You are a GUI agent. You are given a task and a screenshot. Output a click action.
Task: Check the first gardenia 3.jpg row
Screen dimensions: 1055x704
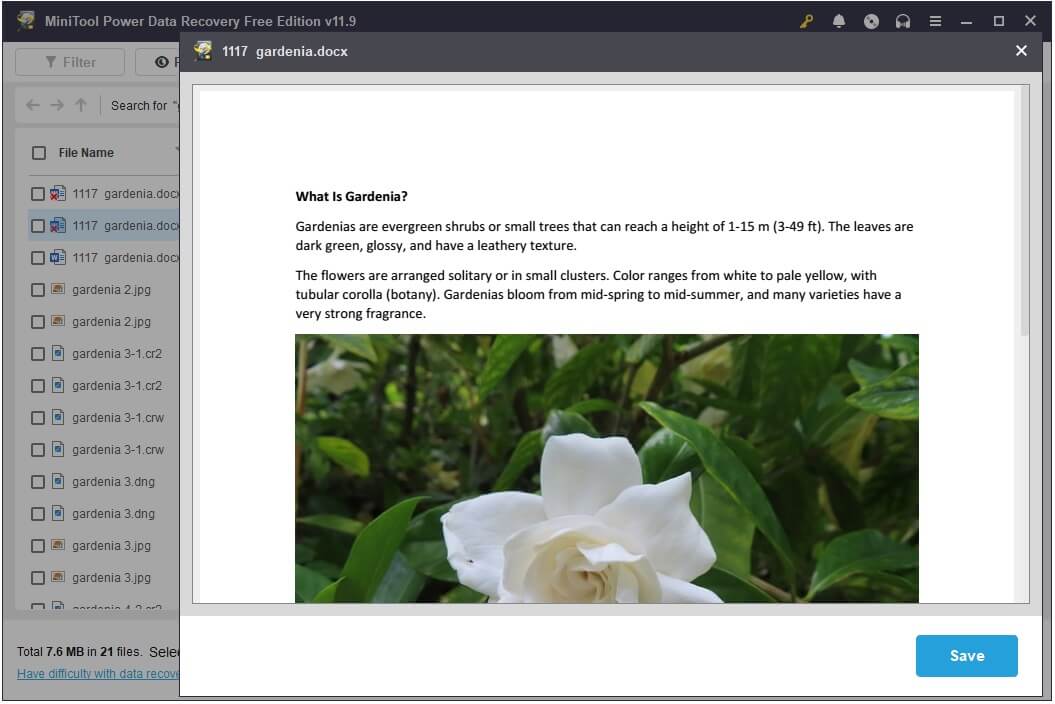tap(38, 546)
